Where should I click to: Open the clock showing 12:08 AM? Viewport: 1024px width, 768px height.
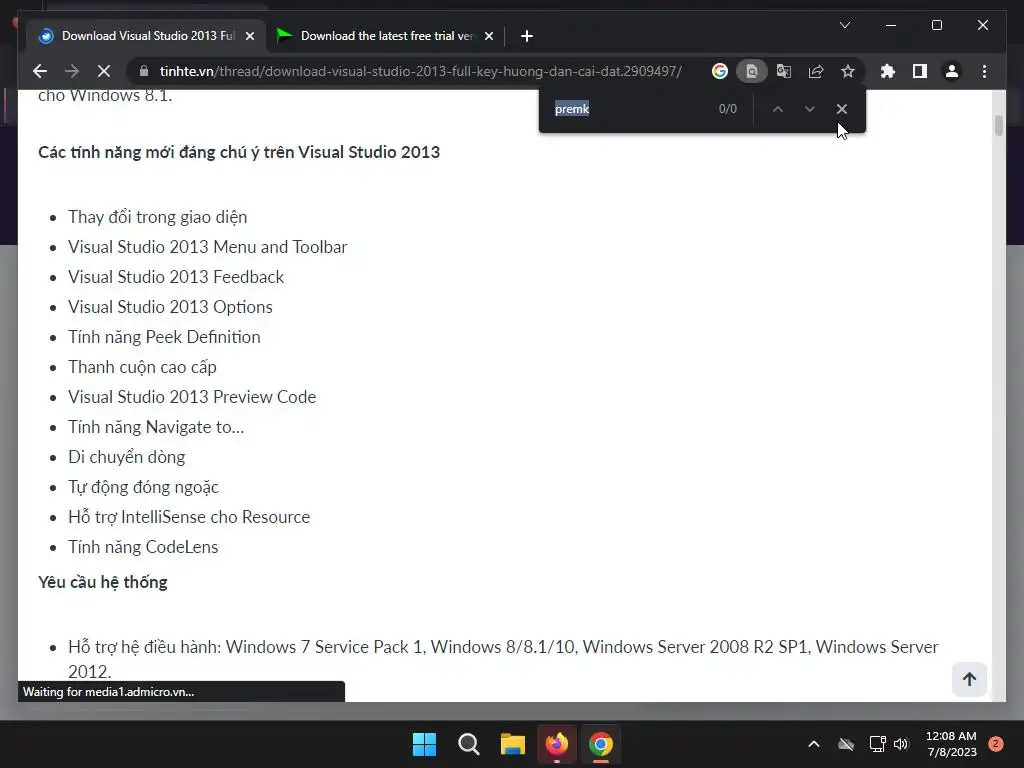[x=951, y=744]
